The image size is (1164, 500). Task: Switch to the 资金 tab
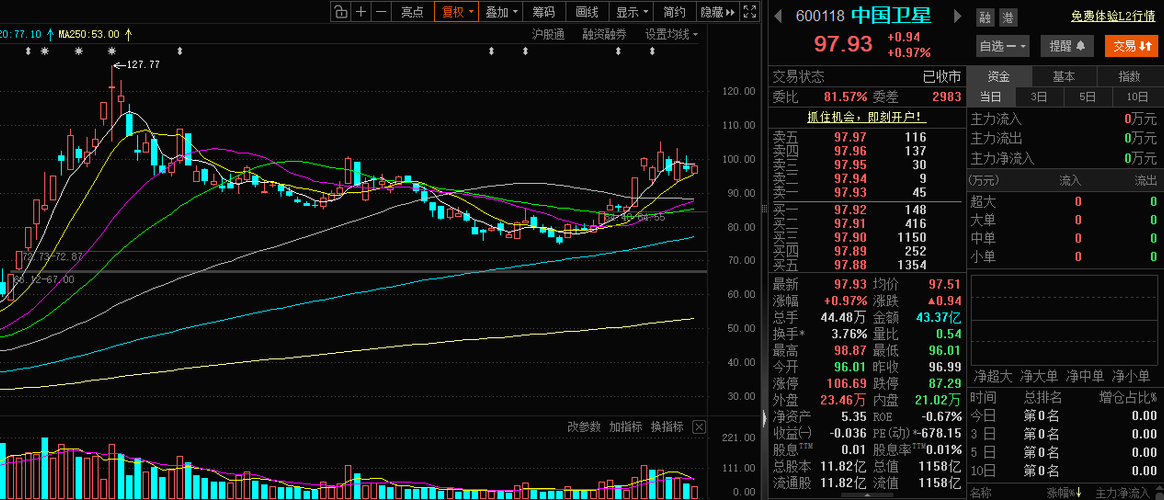[998, 76]
